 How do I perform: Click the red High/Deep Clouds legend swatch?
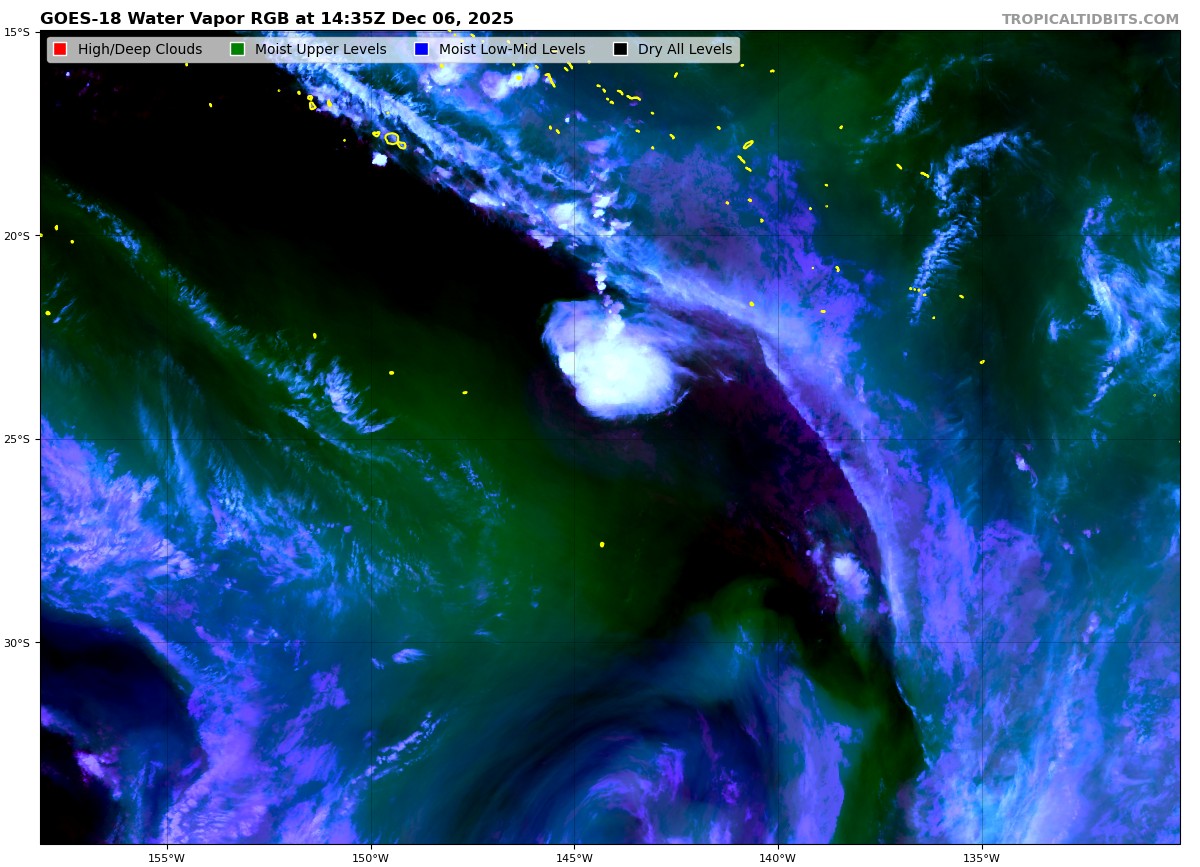click(x=60, y=49)
